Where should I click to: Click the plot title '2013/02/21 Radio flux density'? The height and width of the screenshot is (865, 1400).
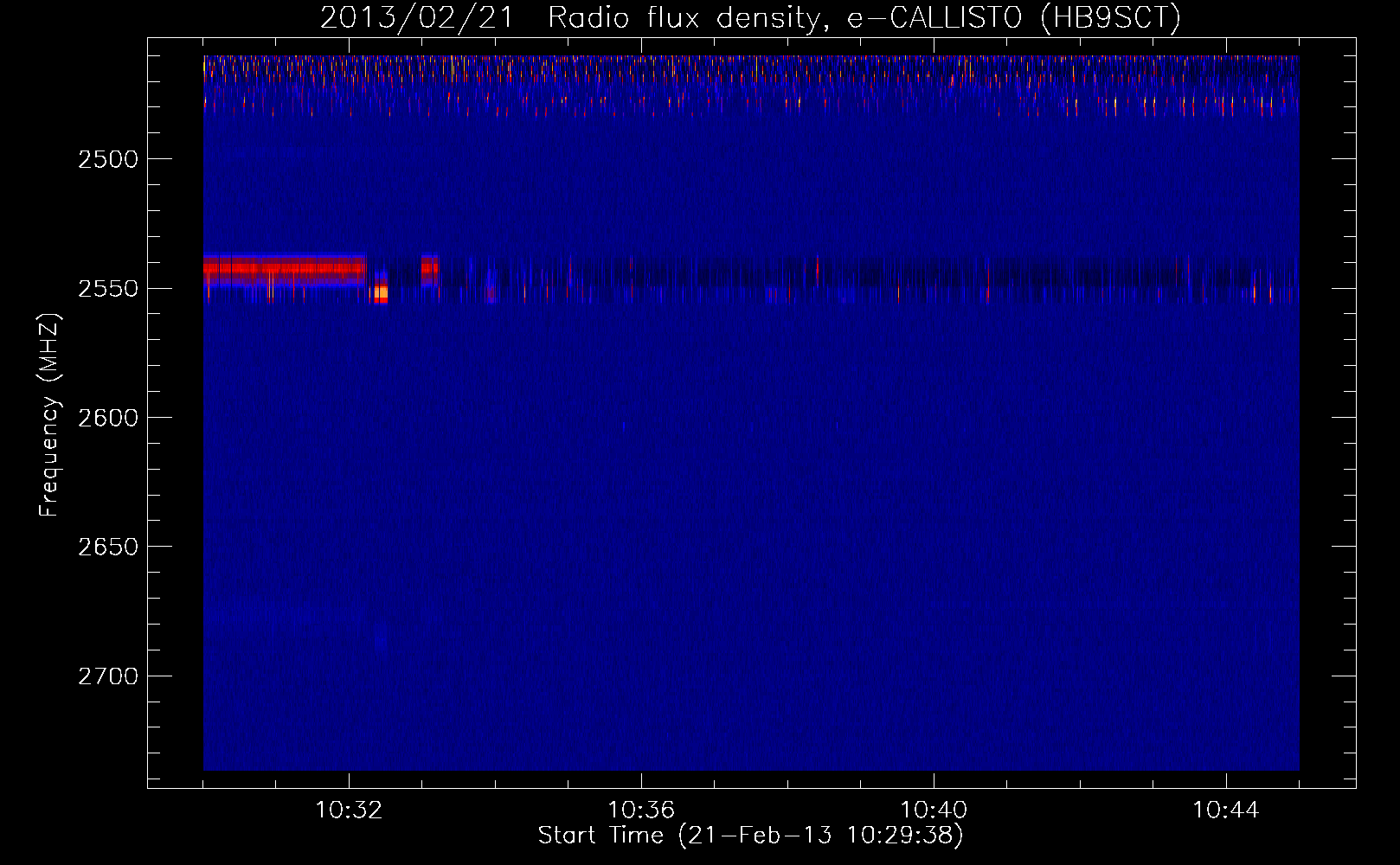(569, 18)
